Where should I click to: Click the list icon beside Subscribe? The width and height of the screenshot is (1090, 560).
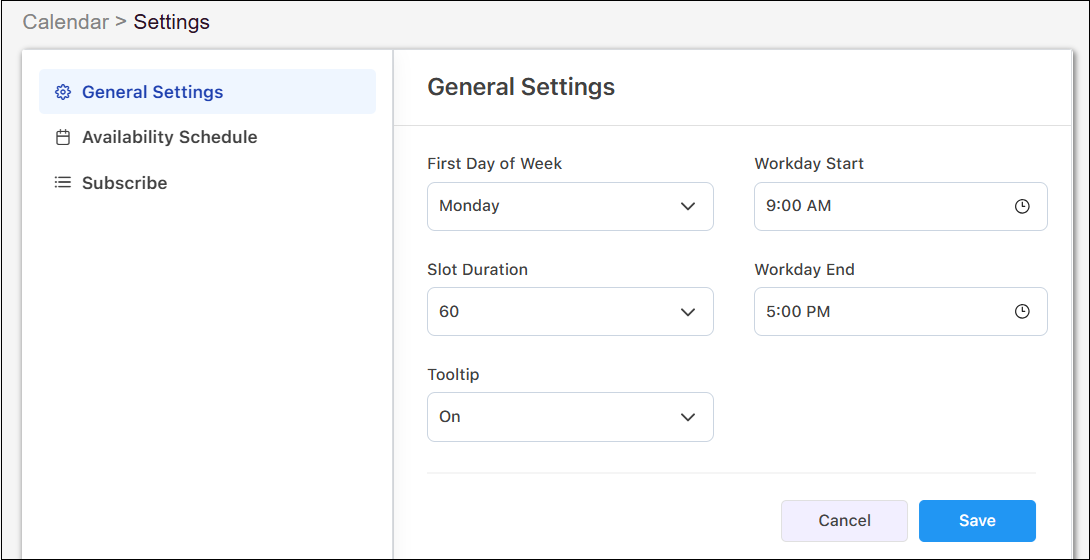(63, 183)
